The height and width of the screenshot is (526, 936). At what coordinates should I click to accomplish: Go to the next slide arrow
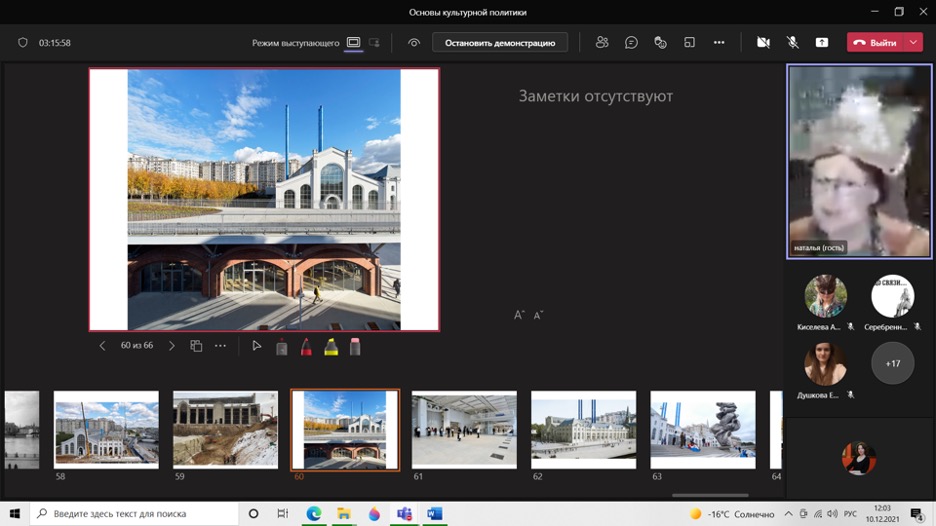coord(171,346)
